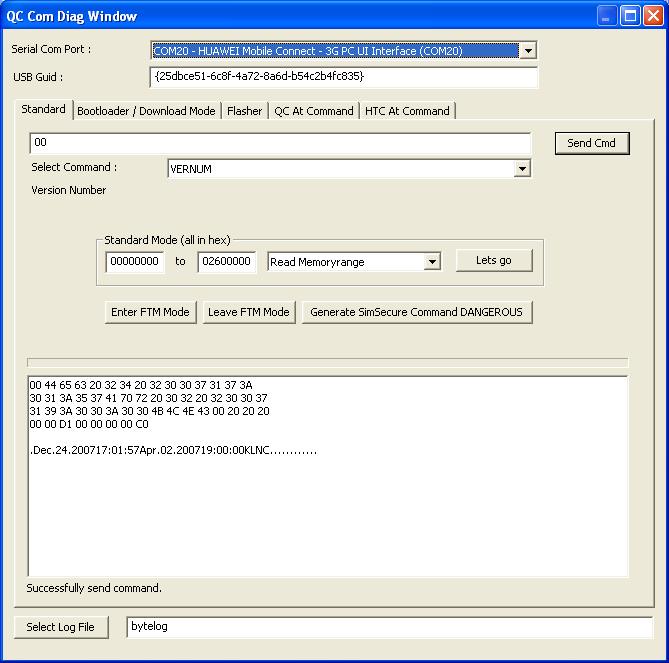Click the Select Log File button
The width and height of the screenshot is (669, 663).
click(x=61, y=627)
